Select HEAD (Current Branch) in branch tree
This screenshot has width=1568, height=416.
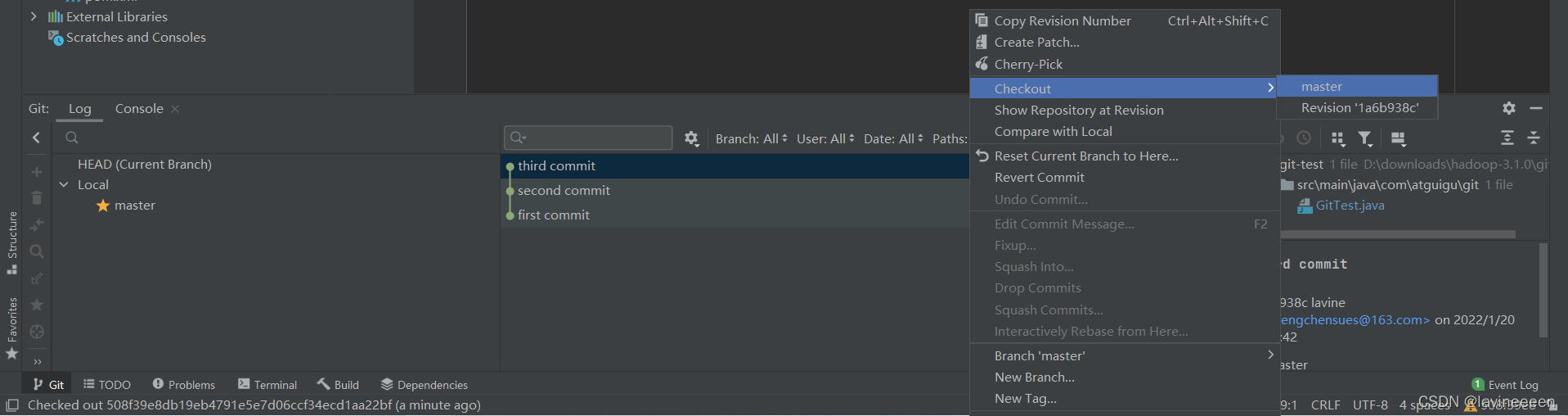[145, 164]
